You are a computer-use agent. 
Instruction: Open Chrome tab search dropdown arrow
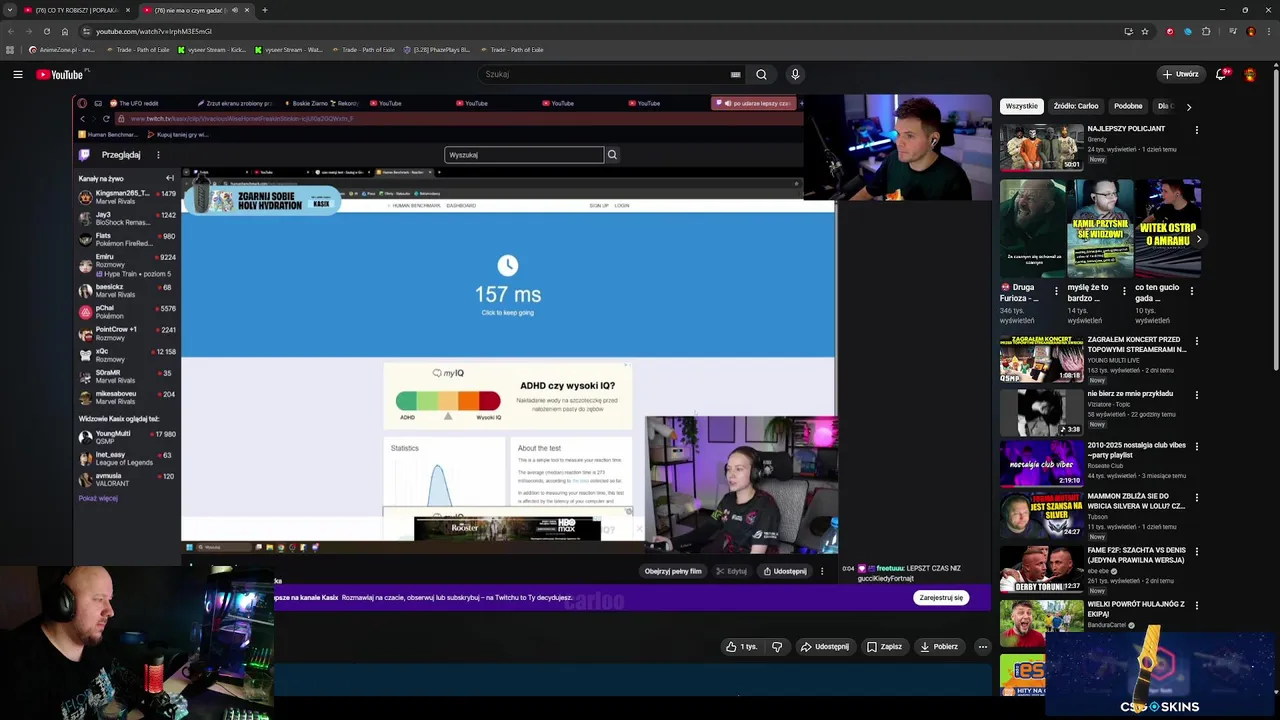pyautogui.click(x=9, y=10)
